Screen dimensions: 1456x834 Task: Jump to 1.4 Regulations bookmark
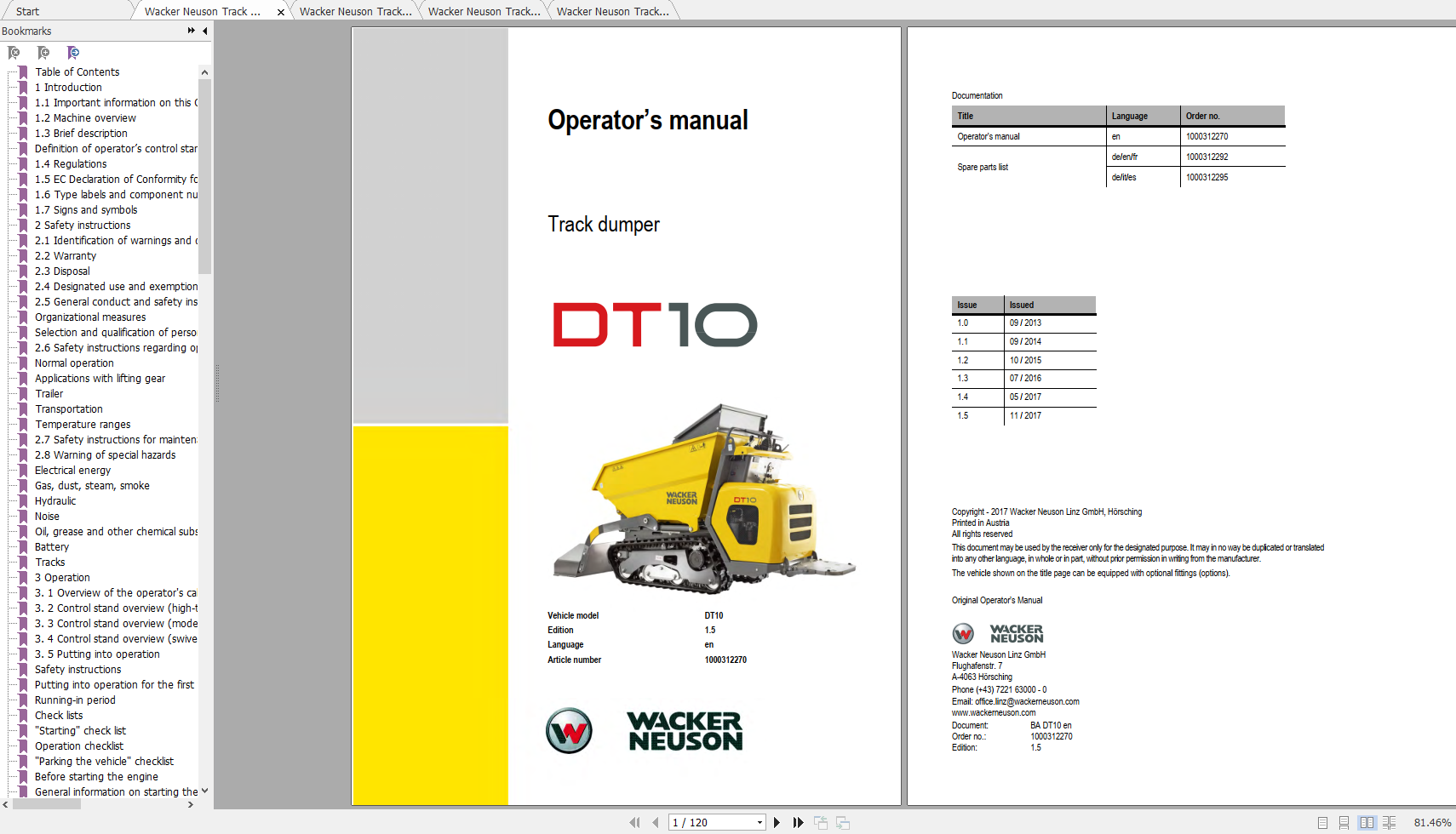pos(71,164)
